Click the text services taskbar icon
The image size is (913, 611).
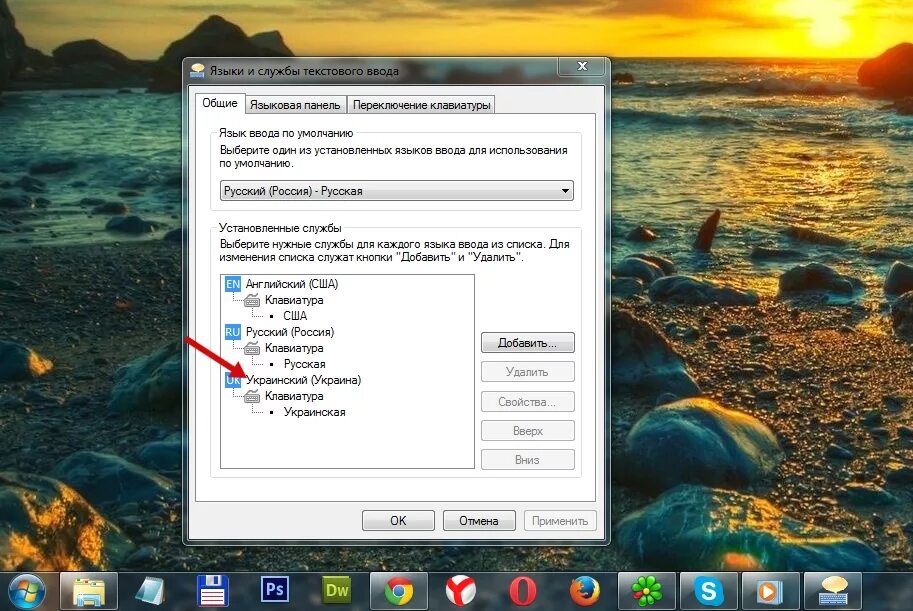(x=833, y=591)
